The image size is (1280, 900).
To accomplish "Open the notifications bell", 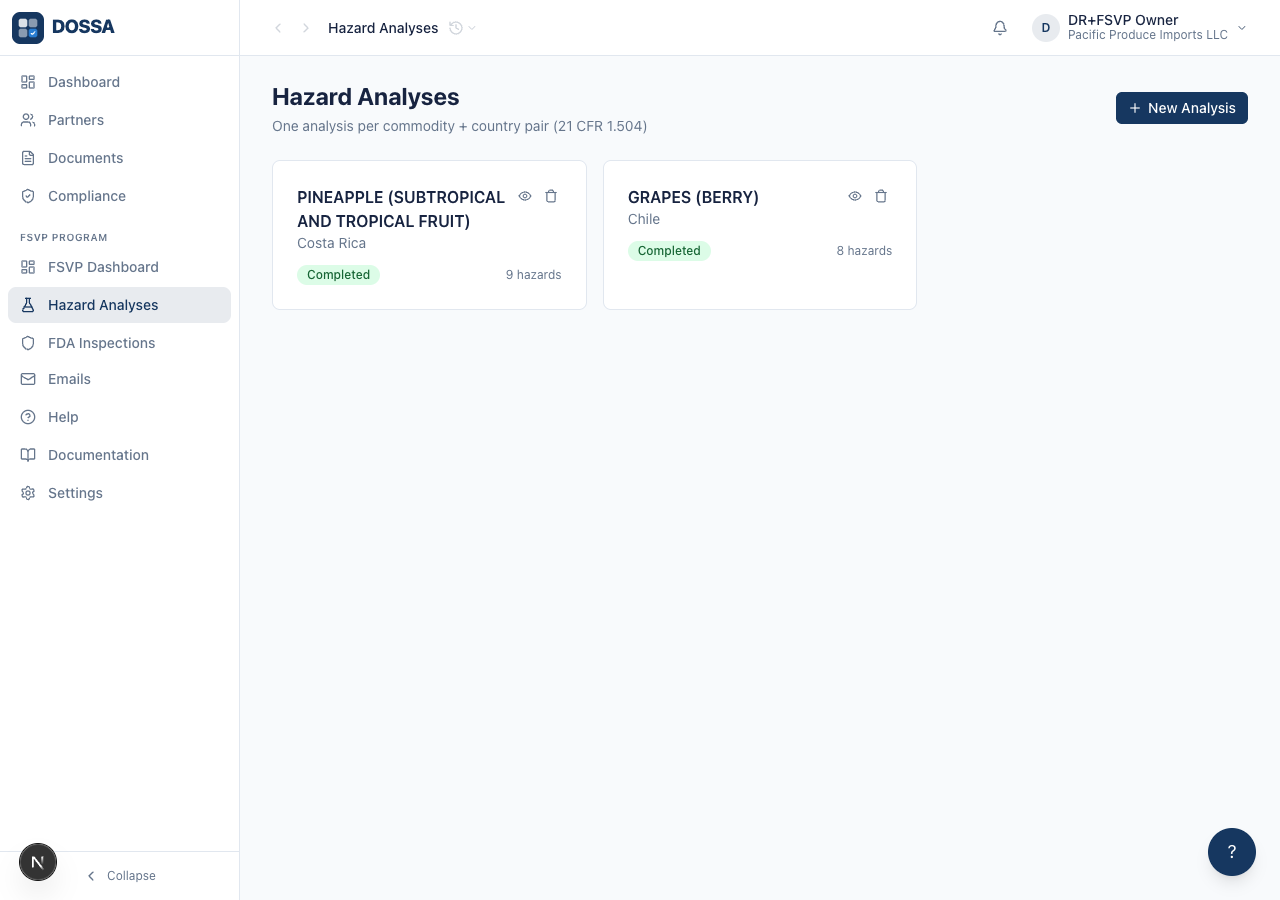I will click(1000, 28).
